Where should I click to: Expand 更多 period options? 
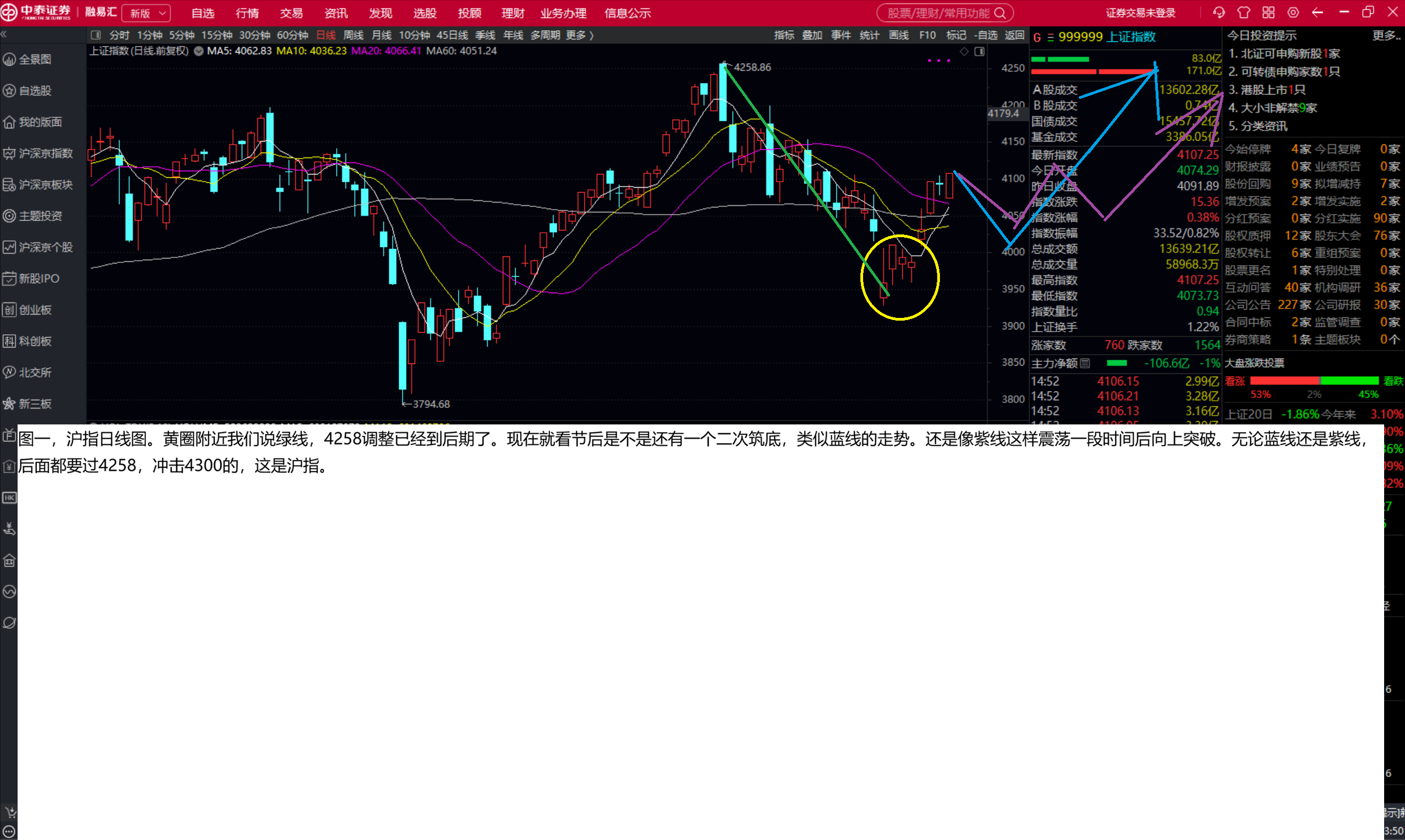580,35
